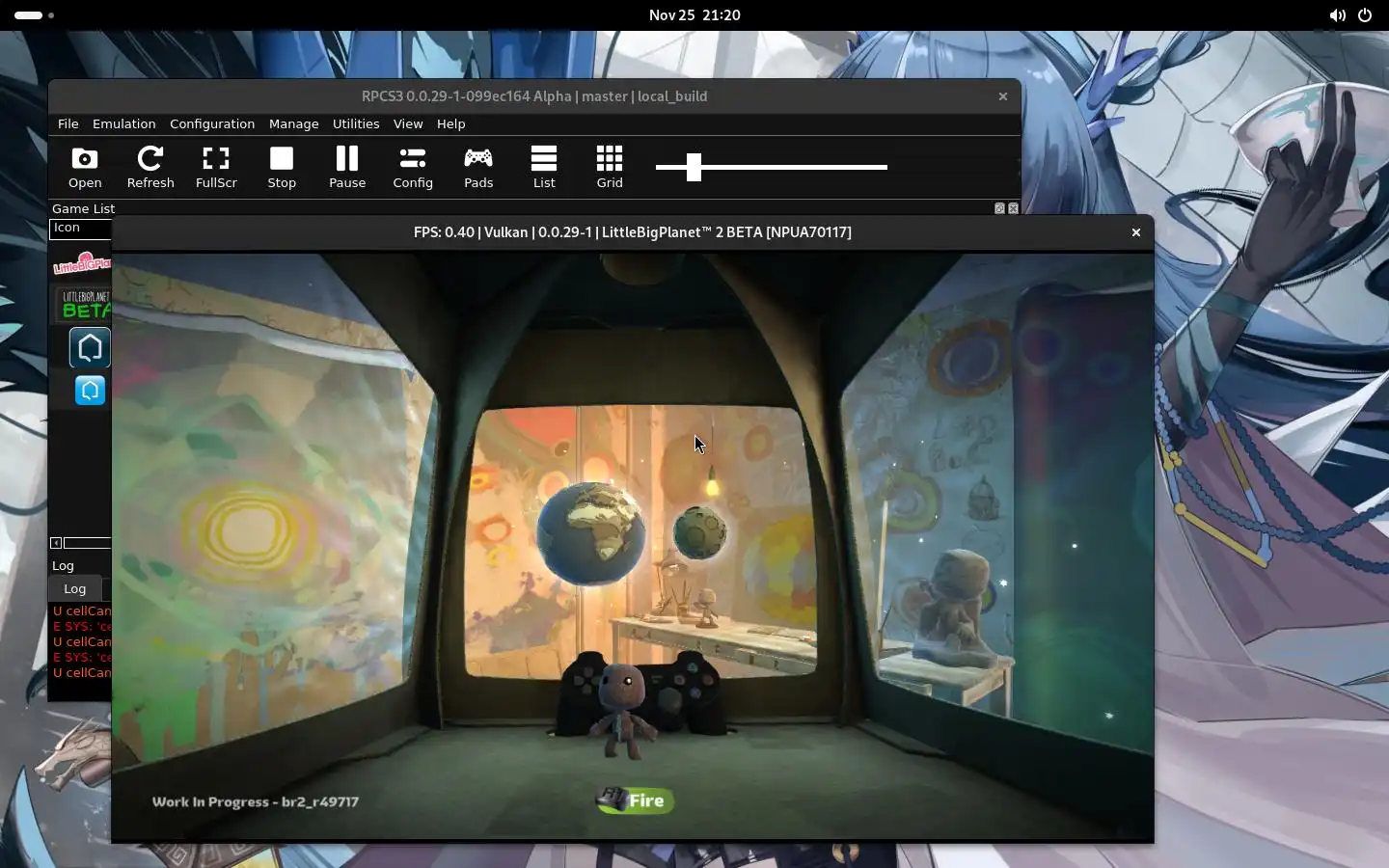This screenshot has width=1389, height=868.
Task: Click the game list scroll-left arrow
Action: pos(56,543)
